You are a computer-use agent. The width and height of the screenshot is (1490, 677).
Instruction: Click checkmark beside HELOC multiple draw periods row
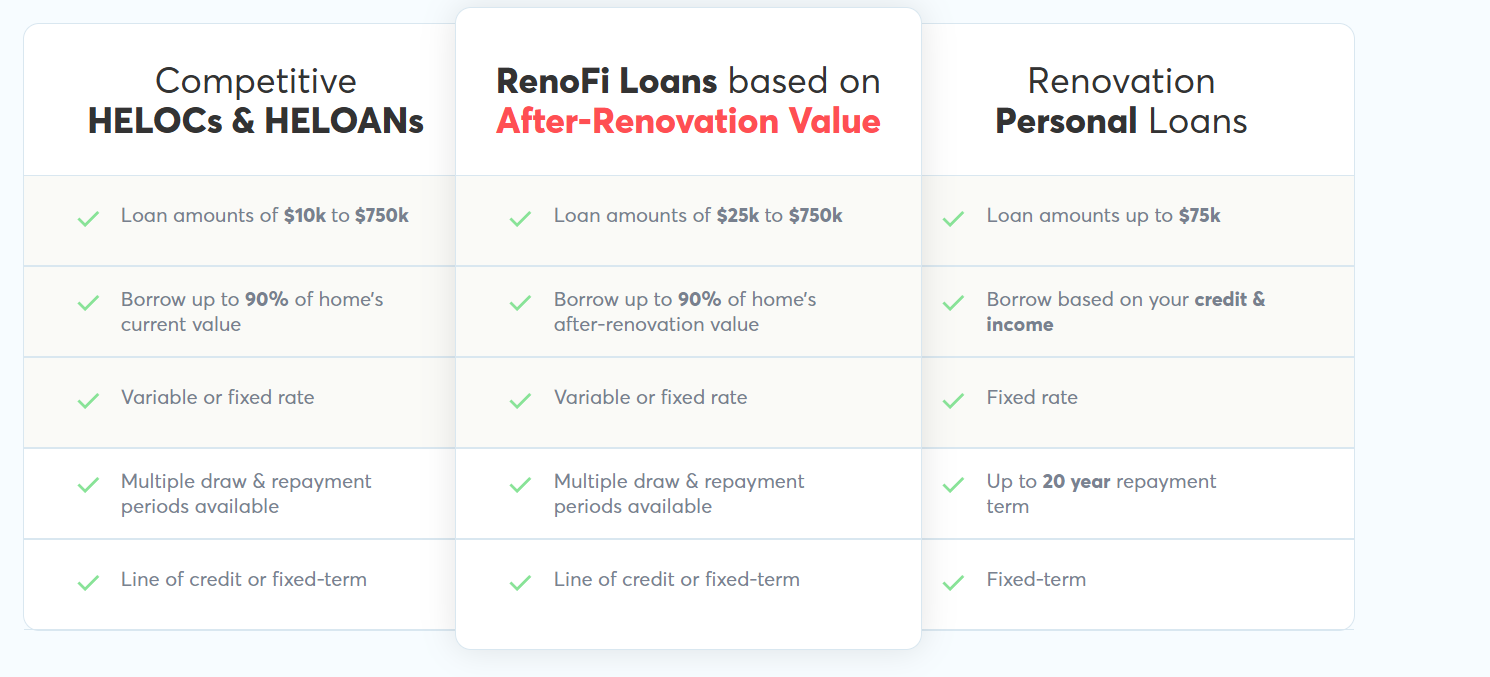88,485
